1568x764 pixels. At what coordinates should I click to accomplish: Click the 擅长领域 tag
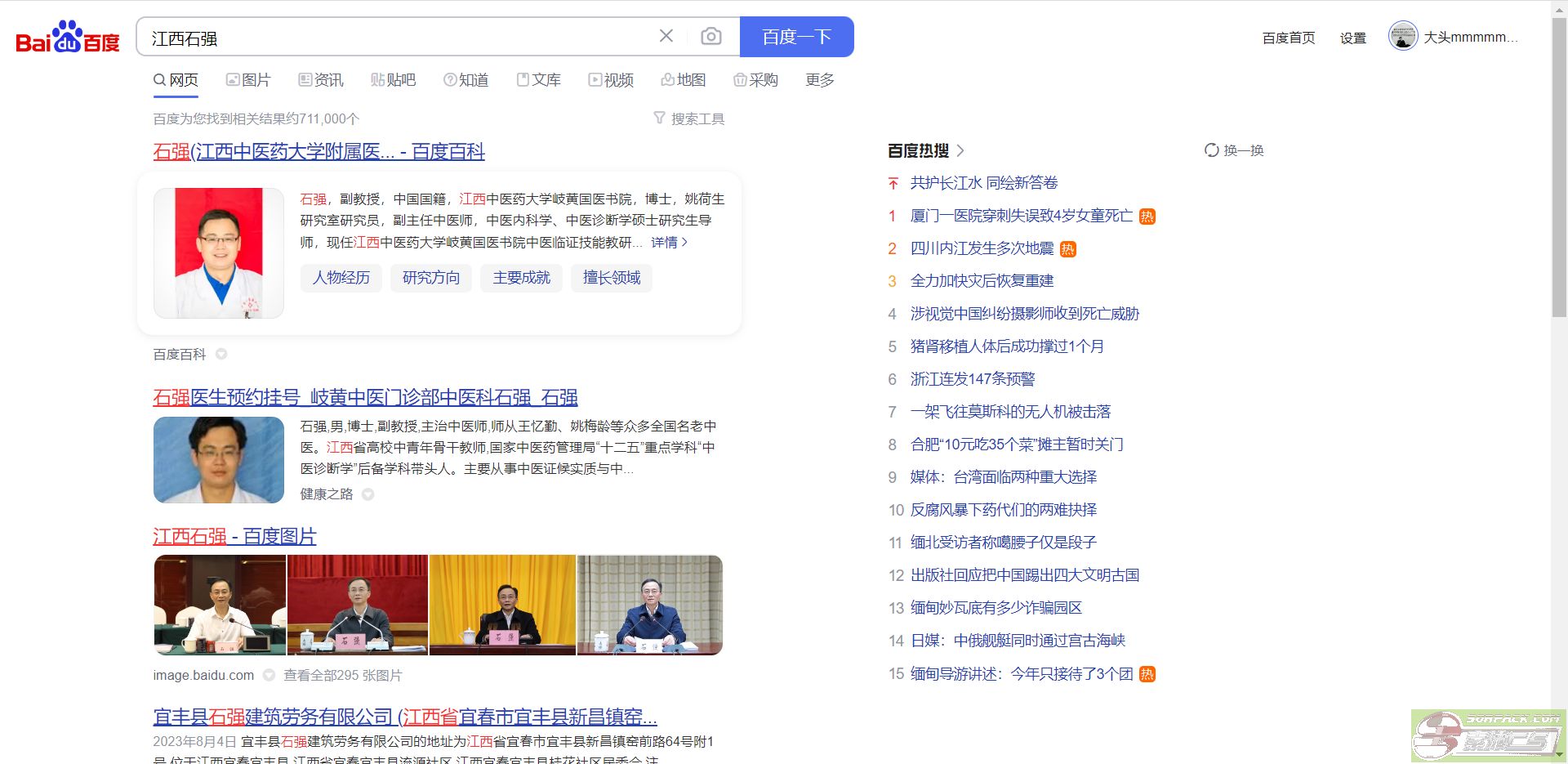(612, 278)
